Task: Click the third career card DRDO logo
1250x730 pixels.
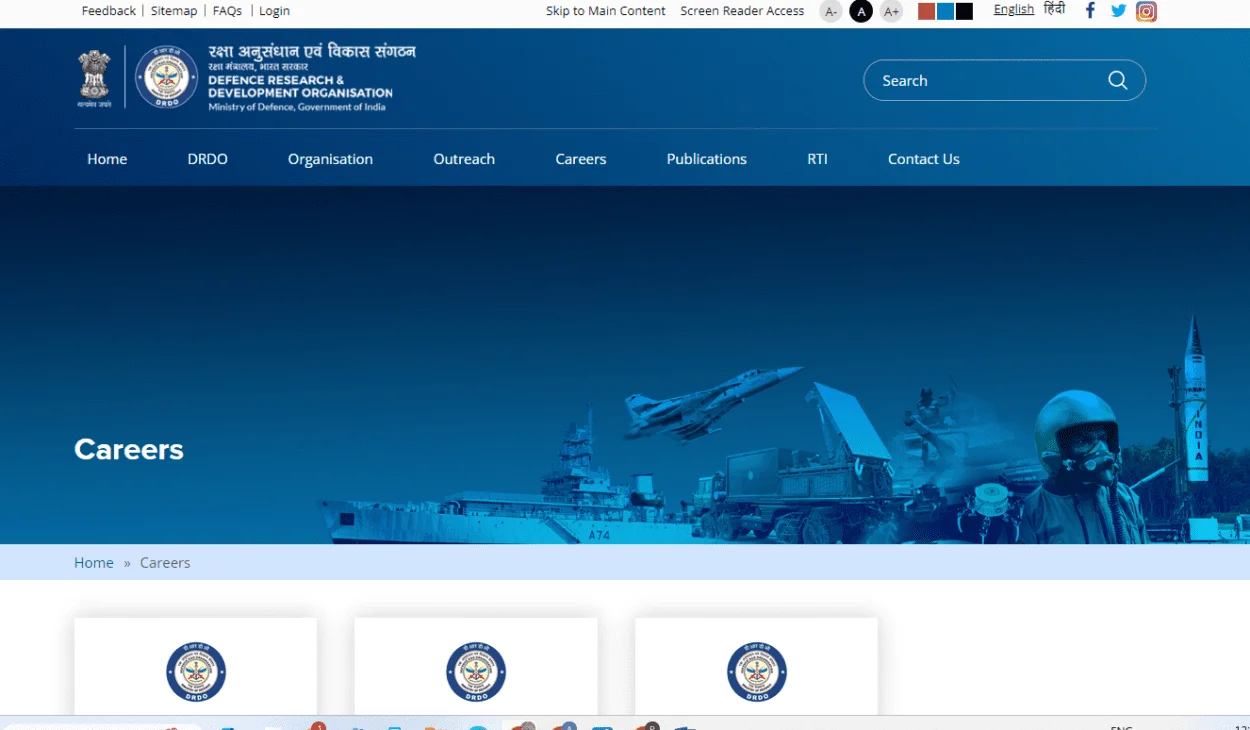Action: click(757, 672)
